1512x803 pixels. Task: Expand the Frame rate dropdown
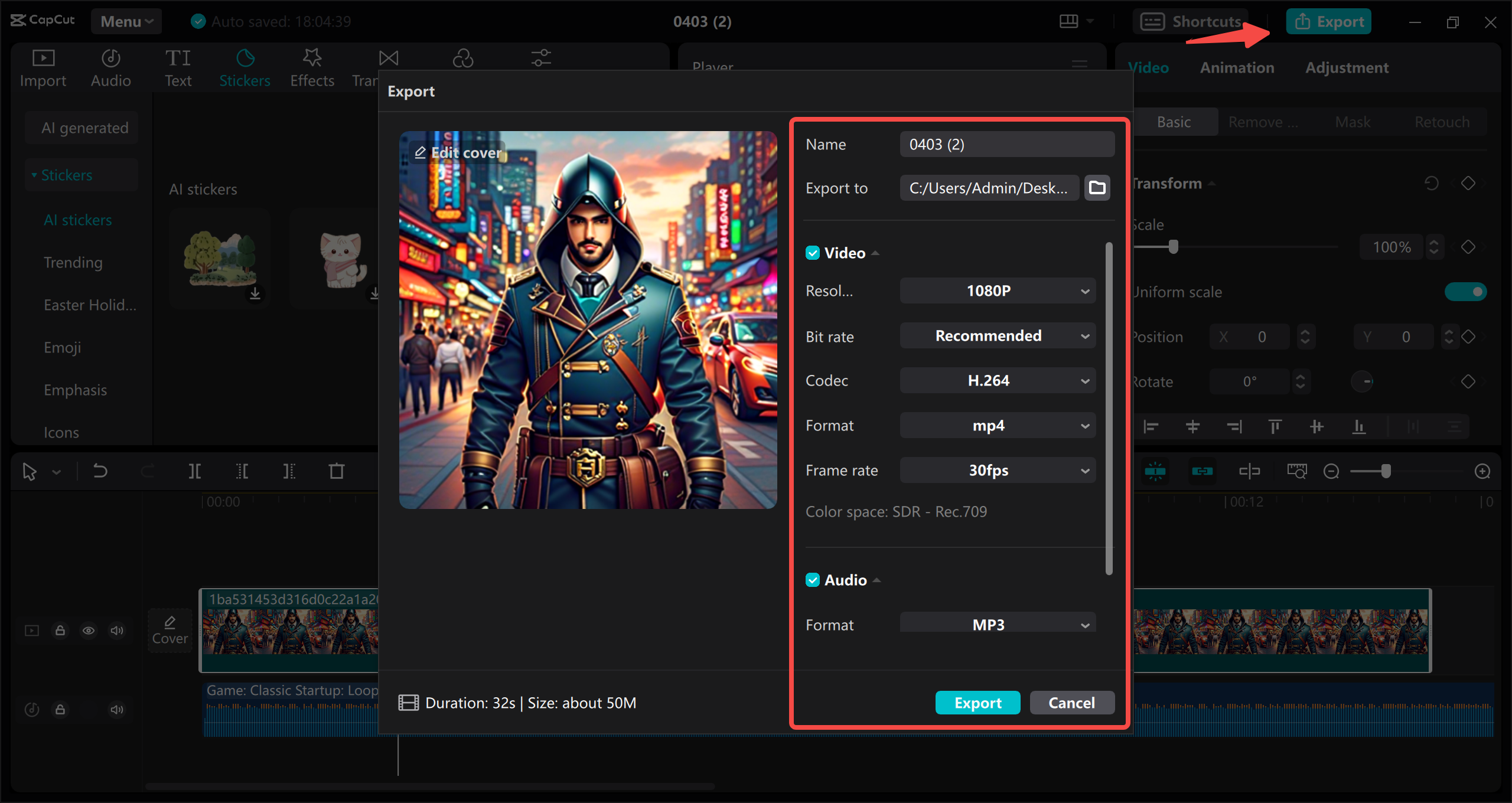(x=997, y=470)
